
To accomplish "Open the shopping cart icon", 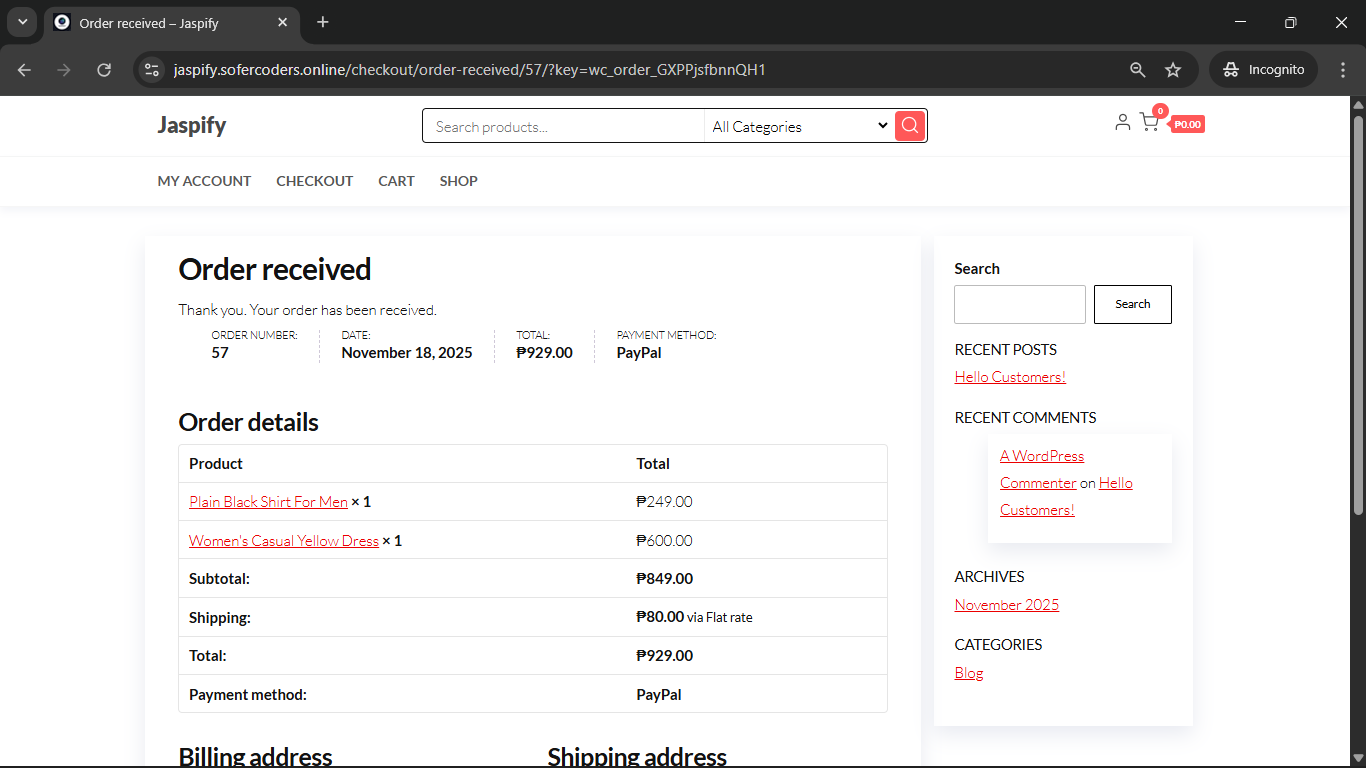I will point(1149,122).
